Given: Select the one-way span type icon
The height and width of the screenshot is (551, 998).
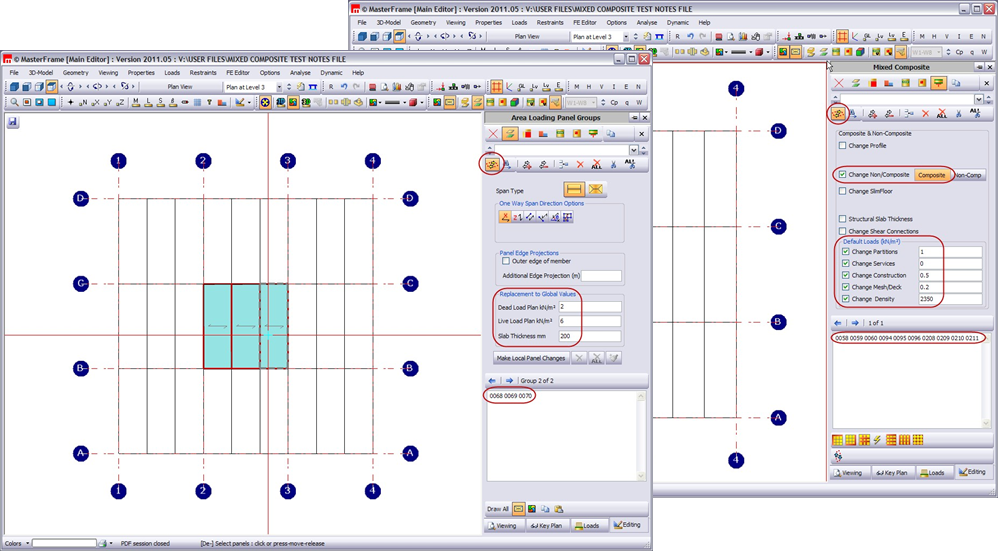Looking at the screenshot, I should [573, 189].
